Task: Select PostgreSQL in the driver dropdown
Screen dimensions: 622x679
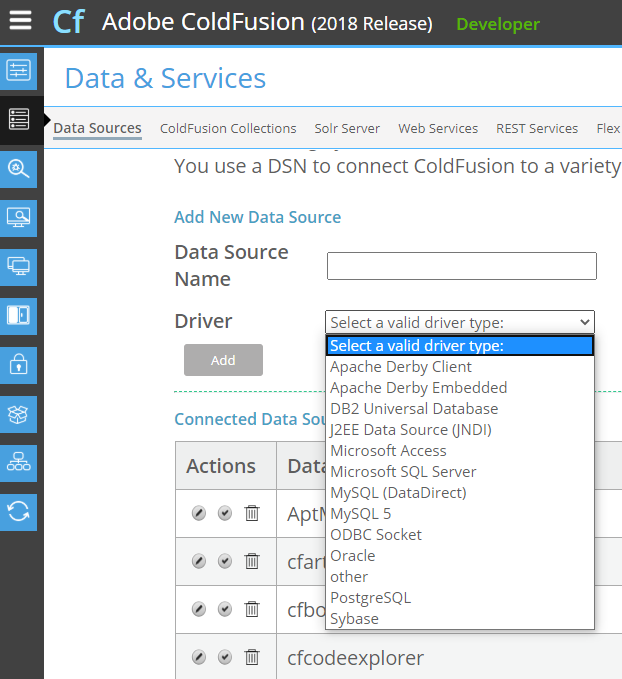Action: pos(370,598)
